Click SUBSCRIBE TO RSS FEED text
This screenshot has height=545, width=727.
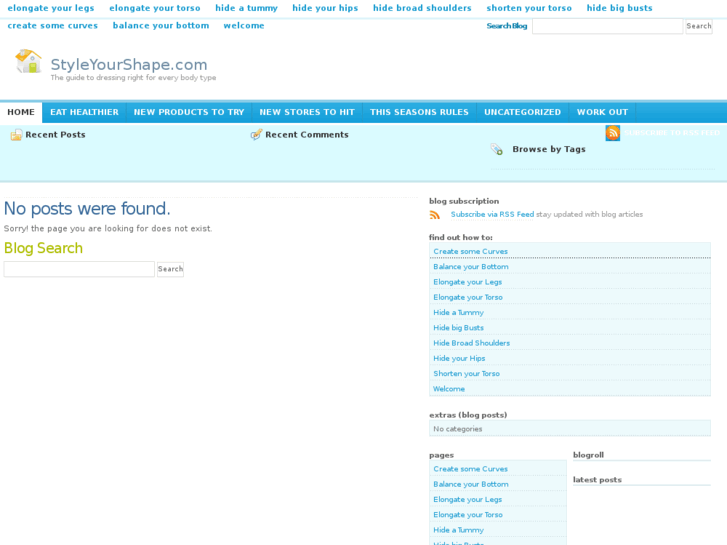pos(672,133)
